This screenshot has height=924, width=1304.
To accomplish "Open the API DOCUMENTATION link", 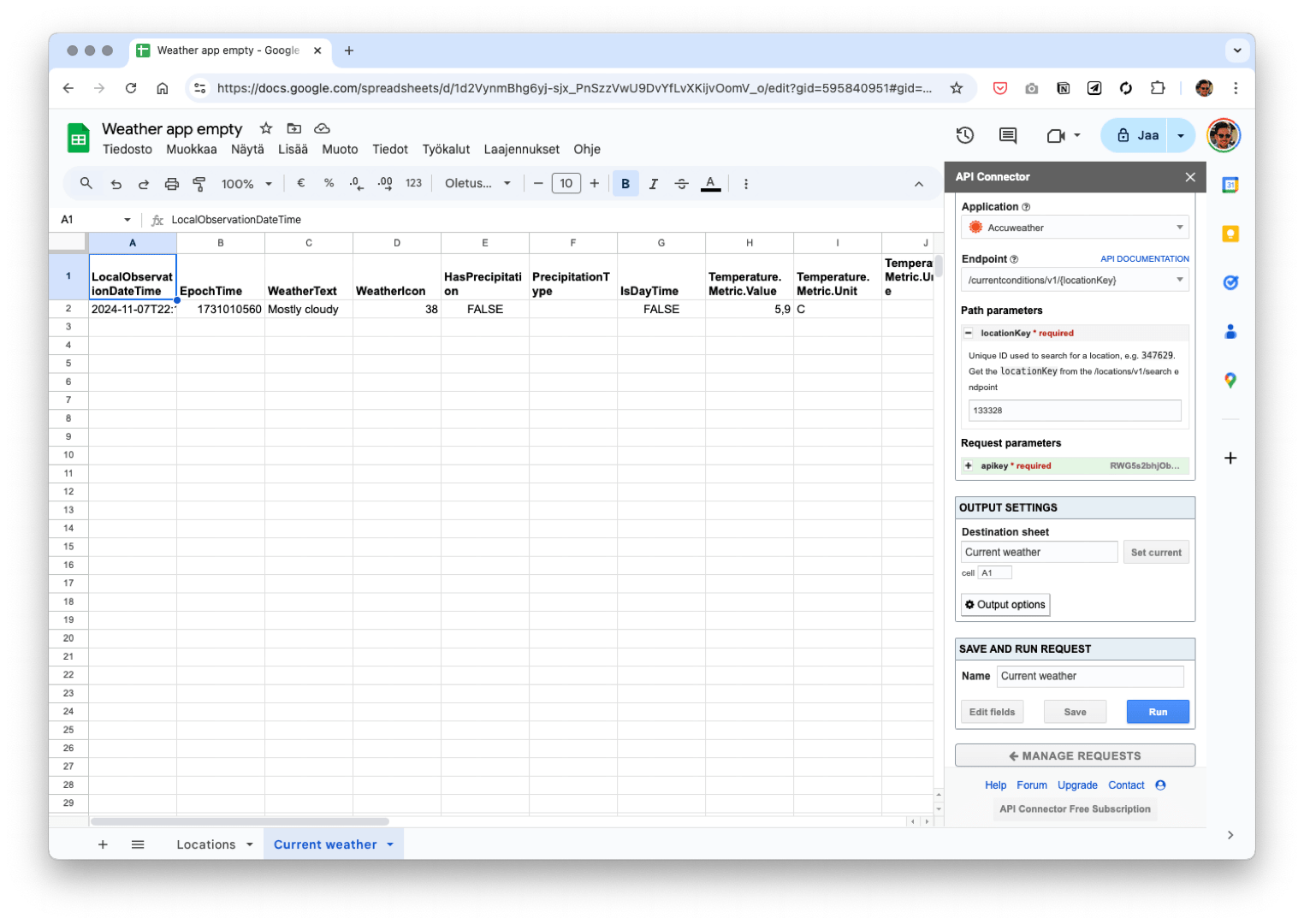I will coord(1144,258).
